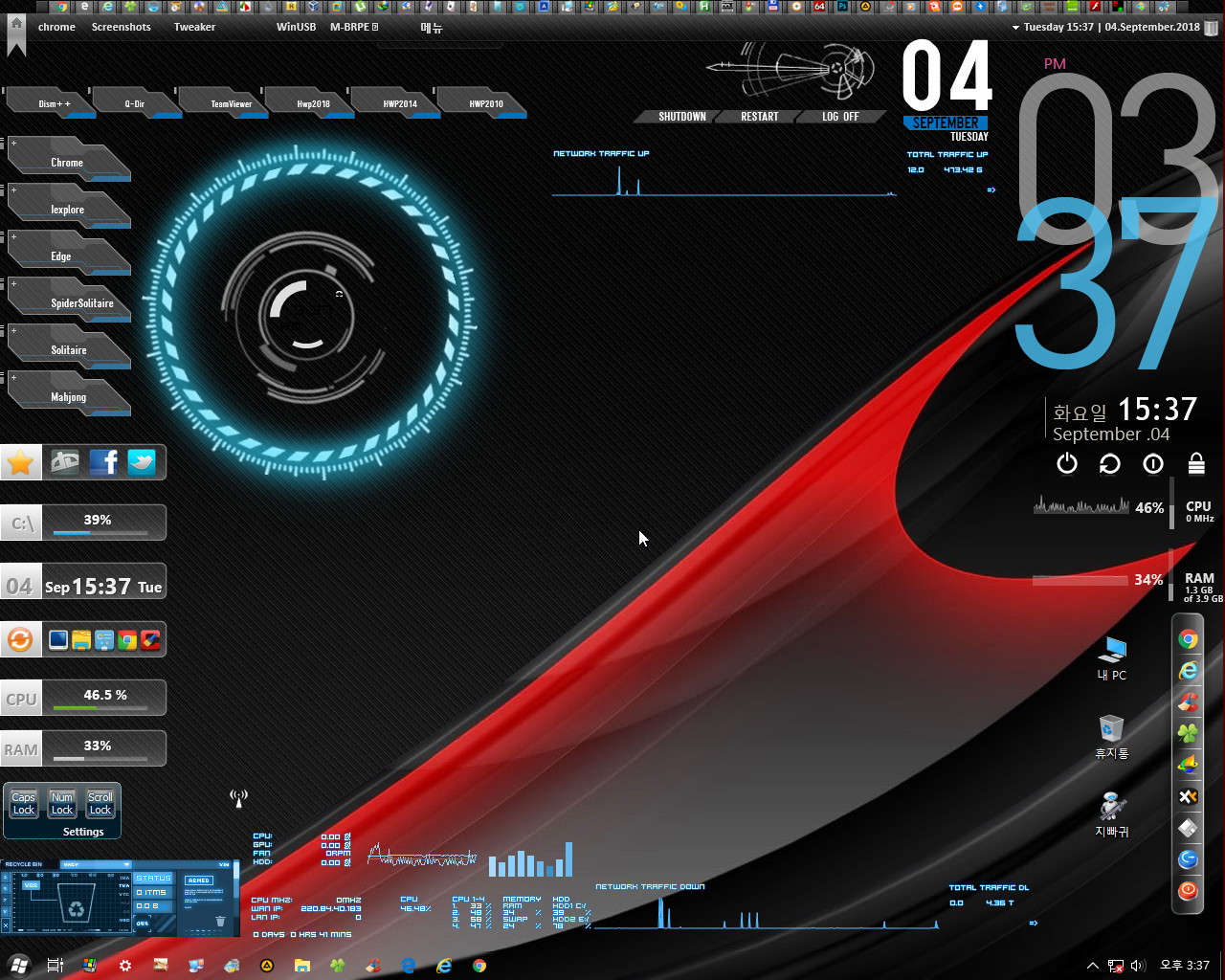Toggle the Scroll Lock indicator

click(x=100, y=804)
